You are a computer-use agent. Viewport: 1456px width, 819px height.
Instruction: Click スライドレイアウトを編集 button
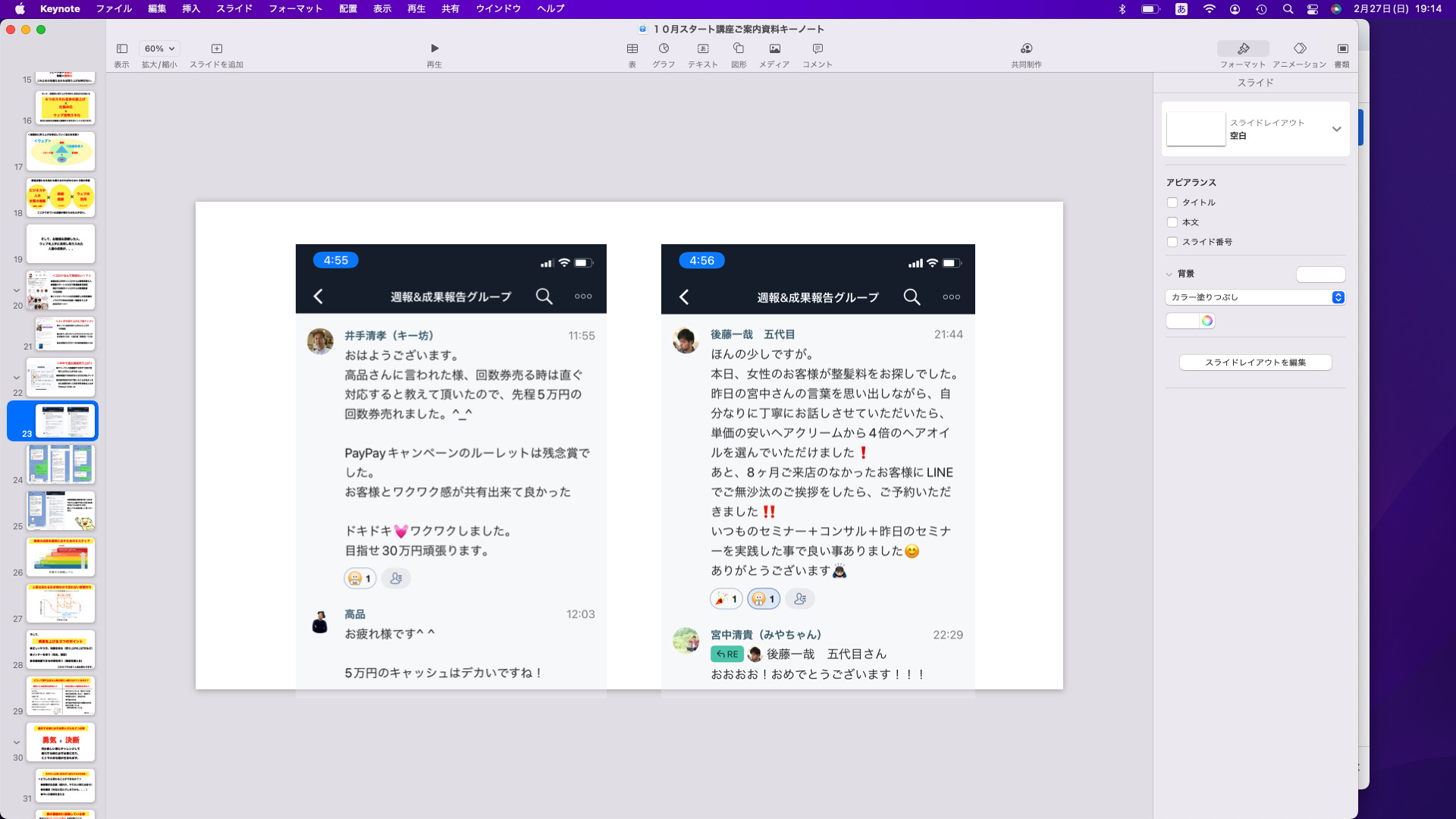tap(1255, 362)
